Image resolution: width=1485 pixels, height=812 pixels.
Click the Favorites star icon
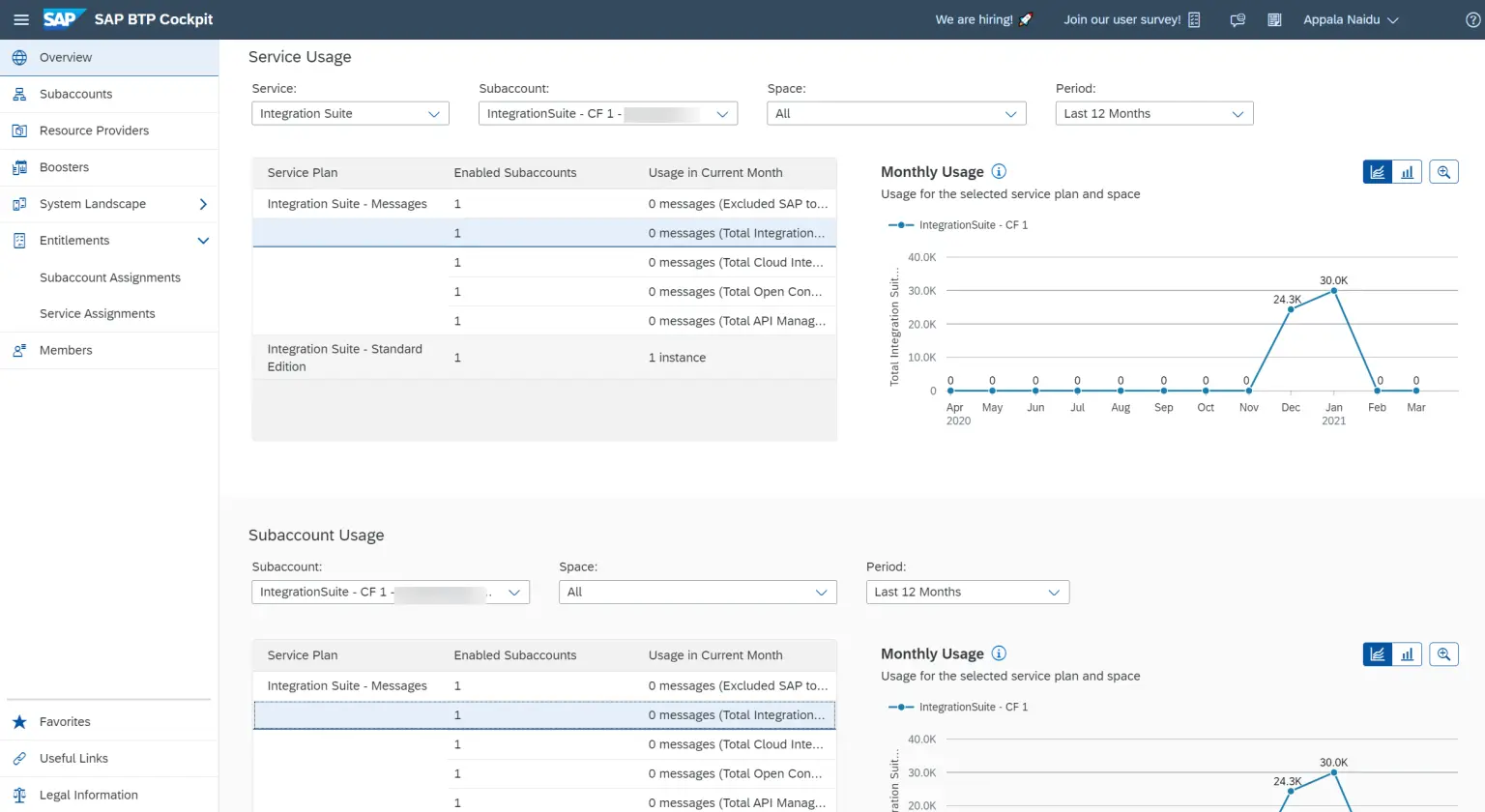pyautogui.click(x=19, y=722)
